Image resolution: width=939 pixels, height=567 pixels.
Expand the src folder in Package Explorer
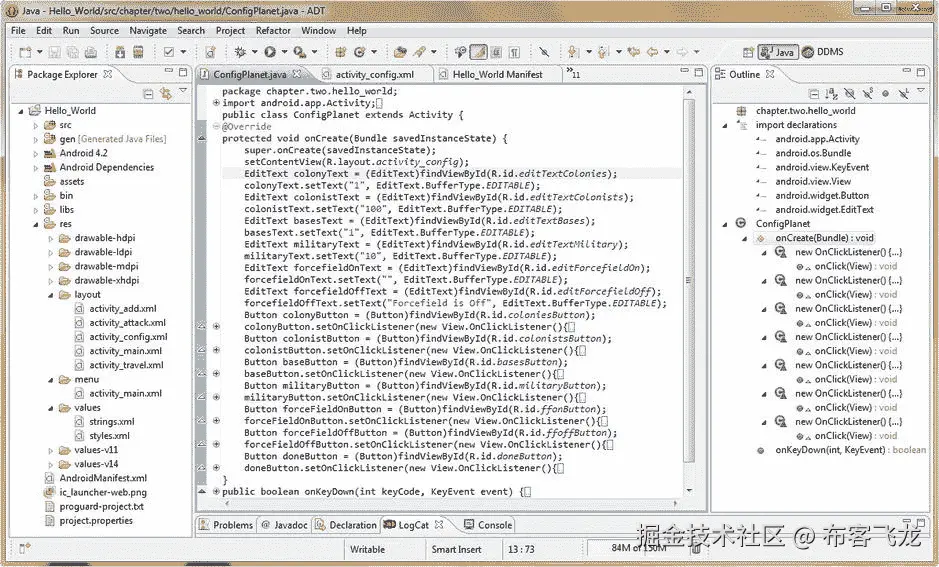coord(35,125)
